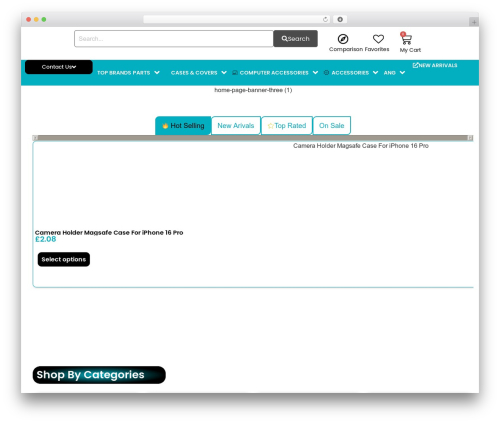Click the product image alt text caption

coord(361,146)
